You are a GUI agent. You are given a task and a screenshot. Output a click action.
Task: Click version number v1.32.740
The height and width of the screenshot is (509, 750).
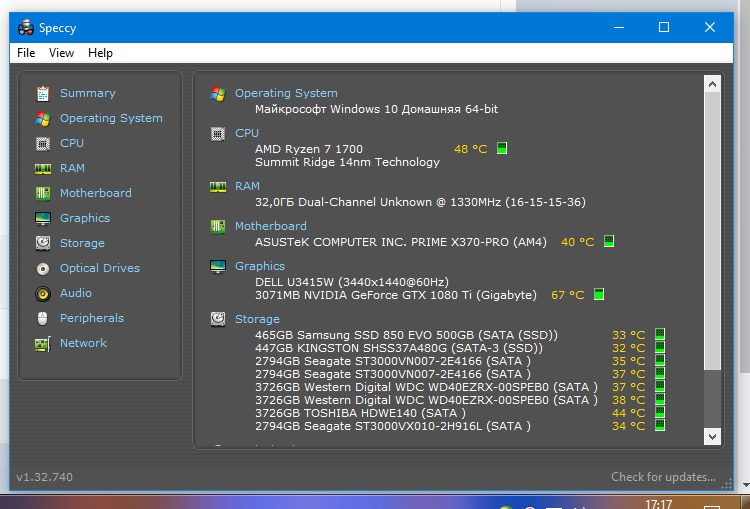(44, 477)
